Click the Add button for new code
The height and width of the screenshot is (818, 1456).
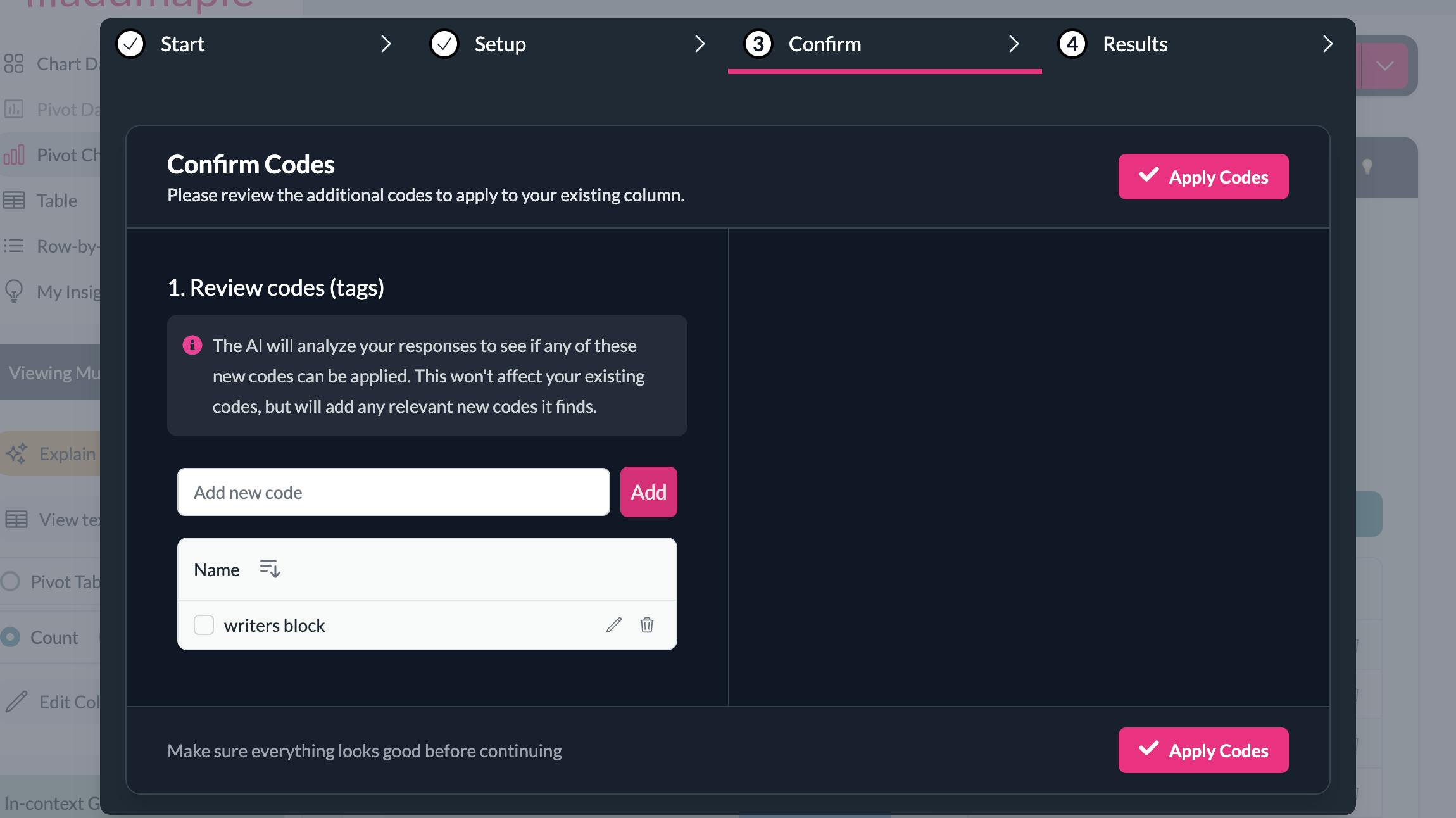tap(648, 492)
